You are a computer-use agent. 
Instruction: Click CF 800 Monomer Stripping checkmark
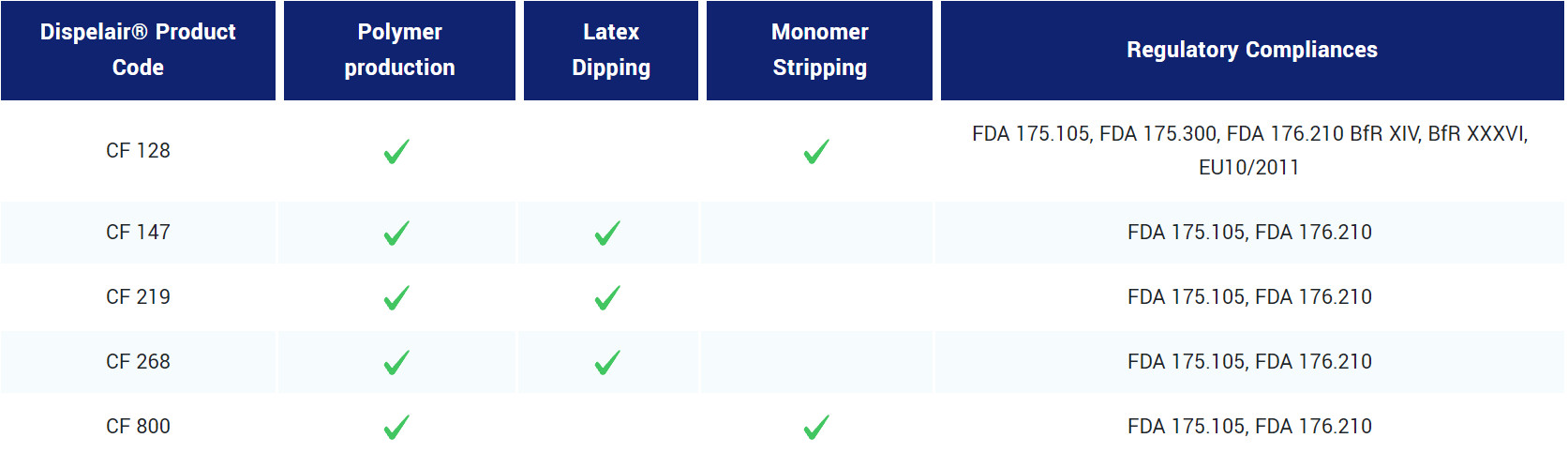tap(816, 427)
